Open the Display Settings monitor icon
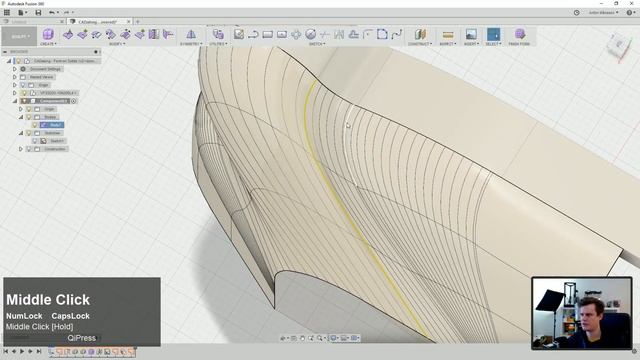Viewport: 640px width, 360px height. click(333, 338)
